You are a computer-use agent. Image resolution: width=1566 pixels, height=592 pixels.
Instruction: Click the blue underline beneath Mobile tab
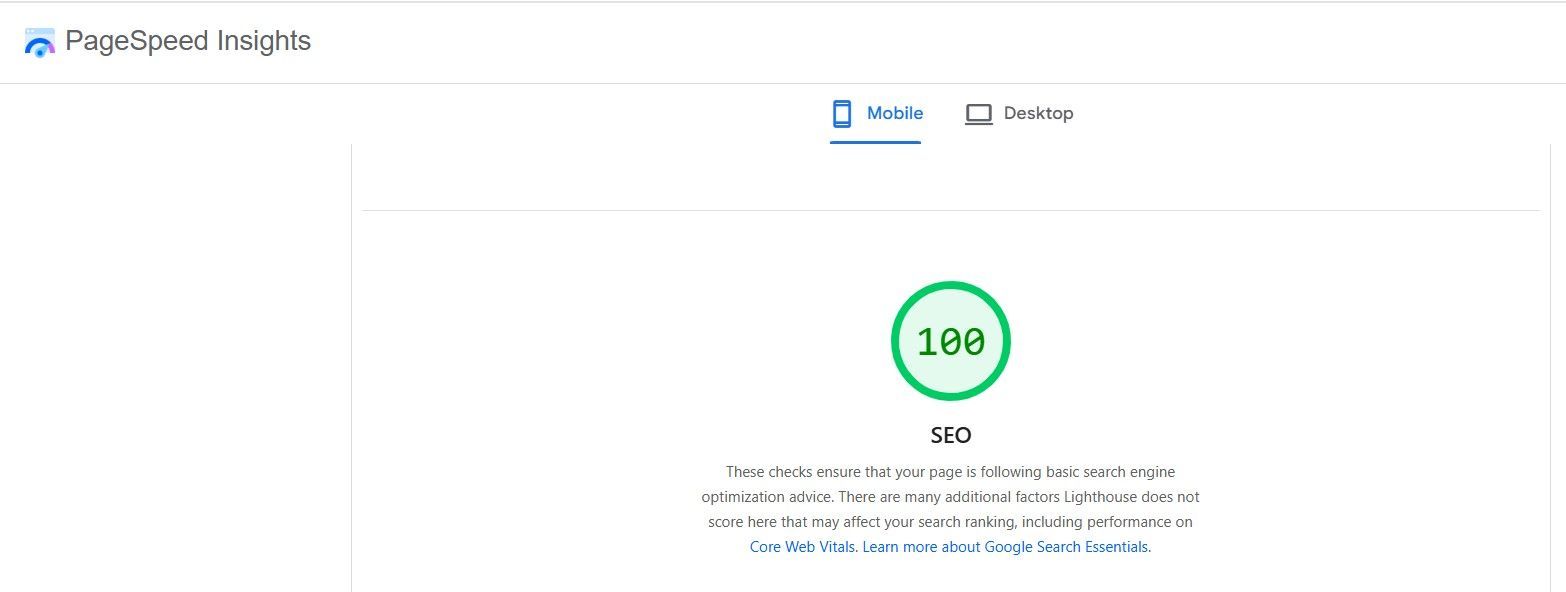875,142
